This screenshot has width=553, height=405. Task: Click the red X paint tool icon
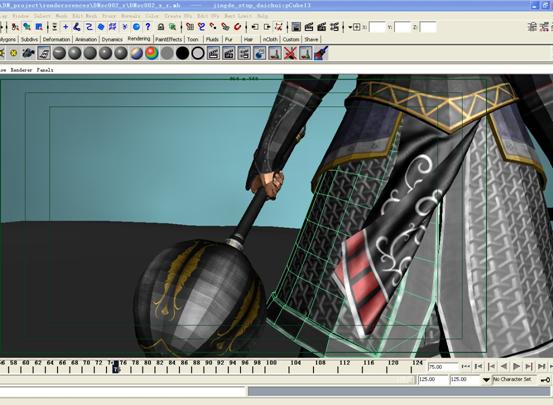pyautogui.click(x=290, y=53)
